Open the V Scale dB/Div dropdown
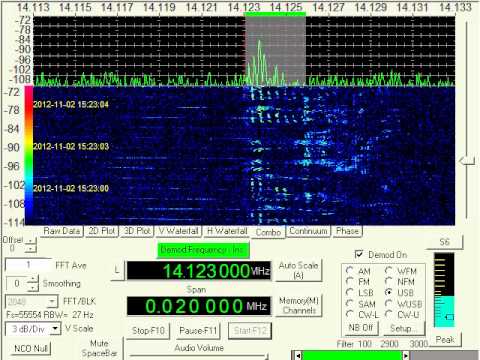480x360 pixels. click(x=56, y=329)
